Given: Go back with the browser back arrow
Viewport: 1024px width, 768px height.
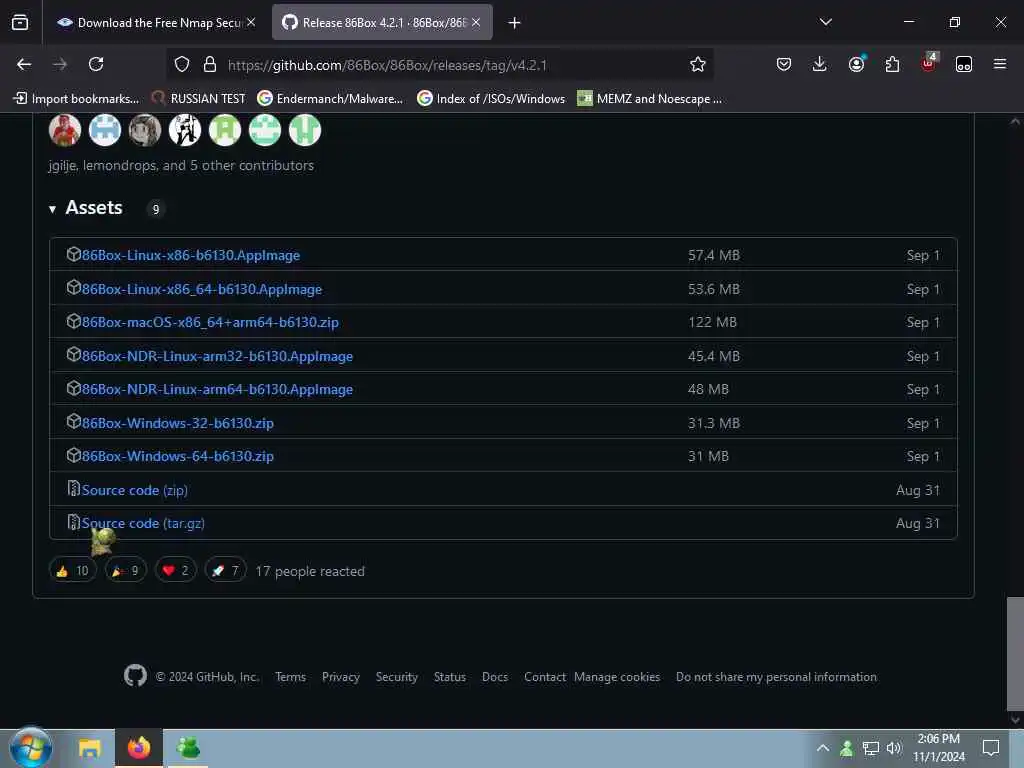Looking at the screenshot, I should point(24,64).
